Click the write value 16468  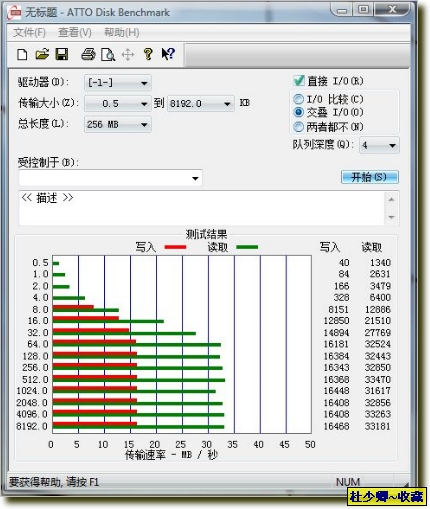(x=337, y=426)
